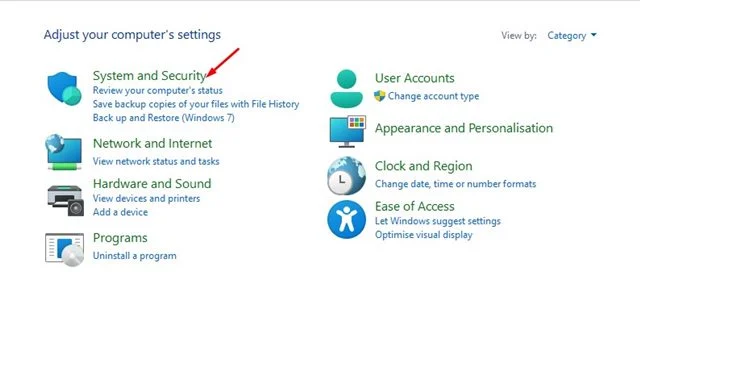Click View devices and printers
Viewport: 735px width, 367px height.
146,198
